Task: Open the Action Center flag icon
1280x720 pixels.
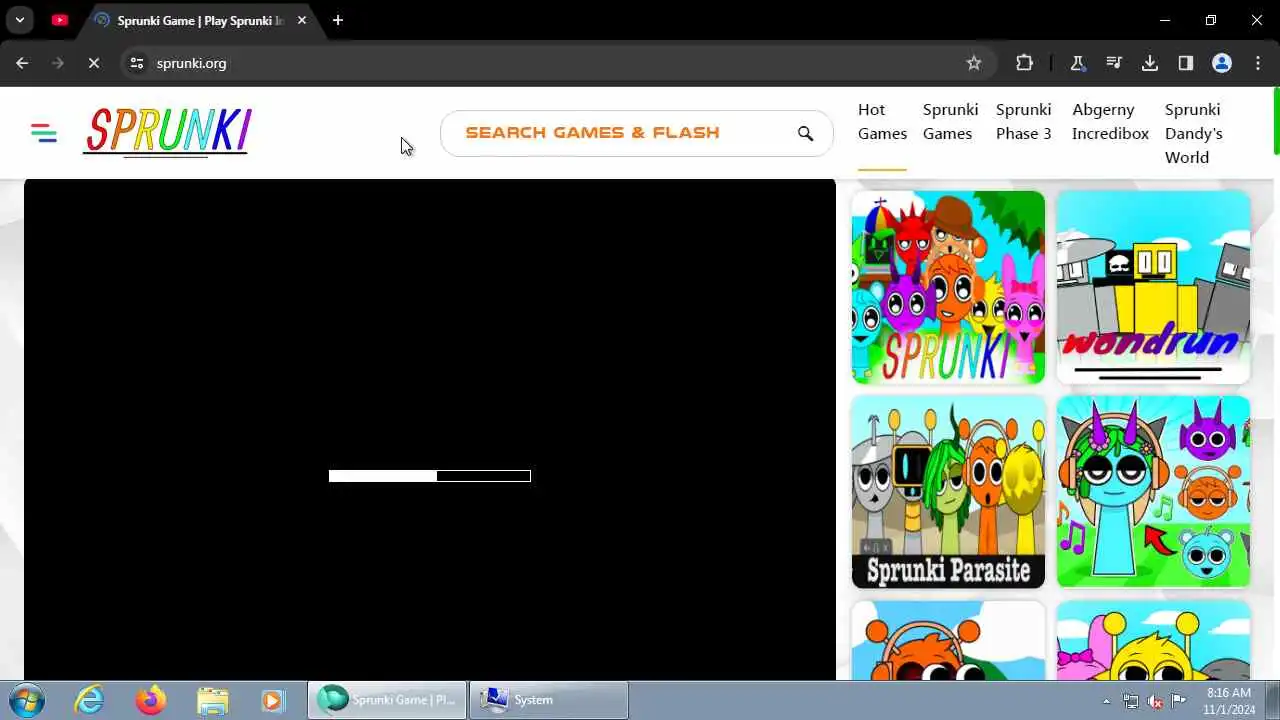Action: click(x=1178, y=701)
